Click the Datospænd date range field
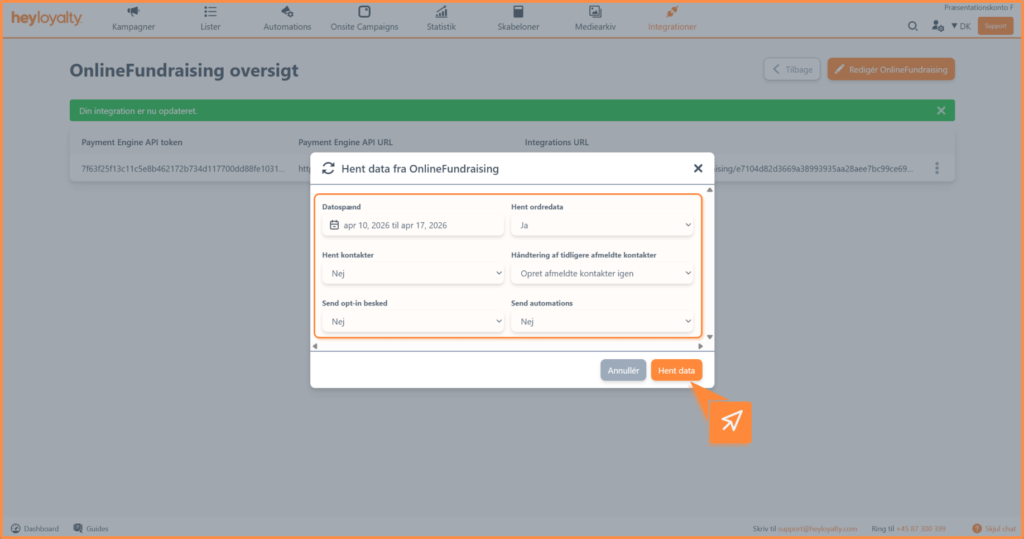The image size is (1024, 539). point(413,225)
